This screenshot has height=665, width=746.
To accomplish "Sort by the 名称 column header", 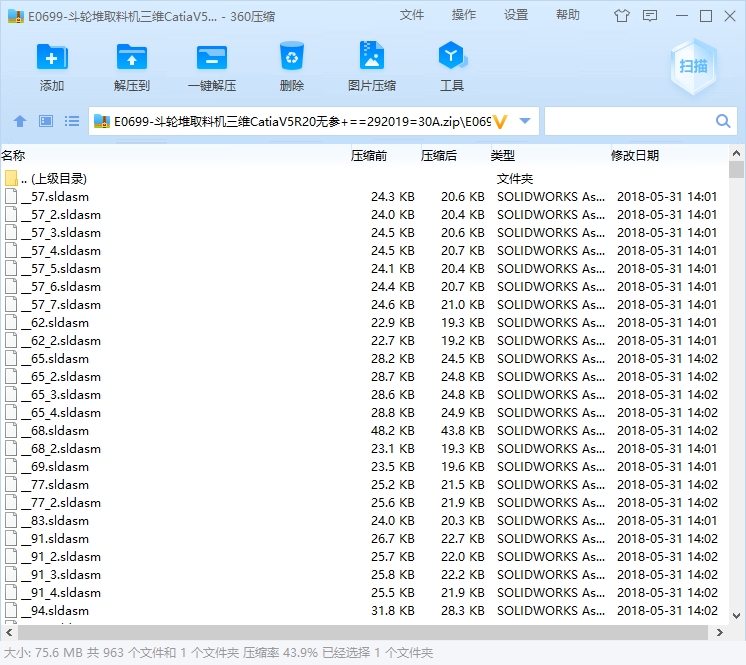I will click(13, 156).
